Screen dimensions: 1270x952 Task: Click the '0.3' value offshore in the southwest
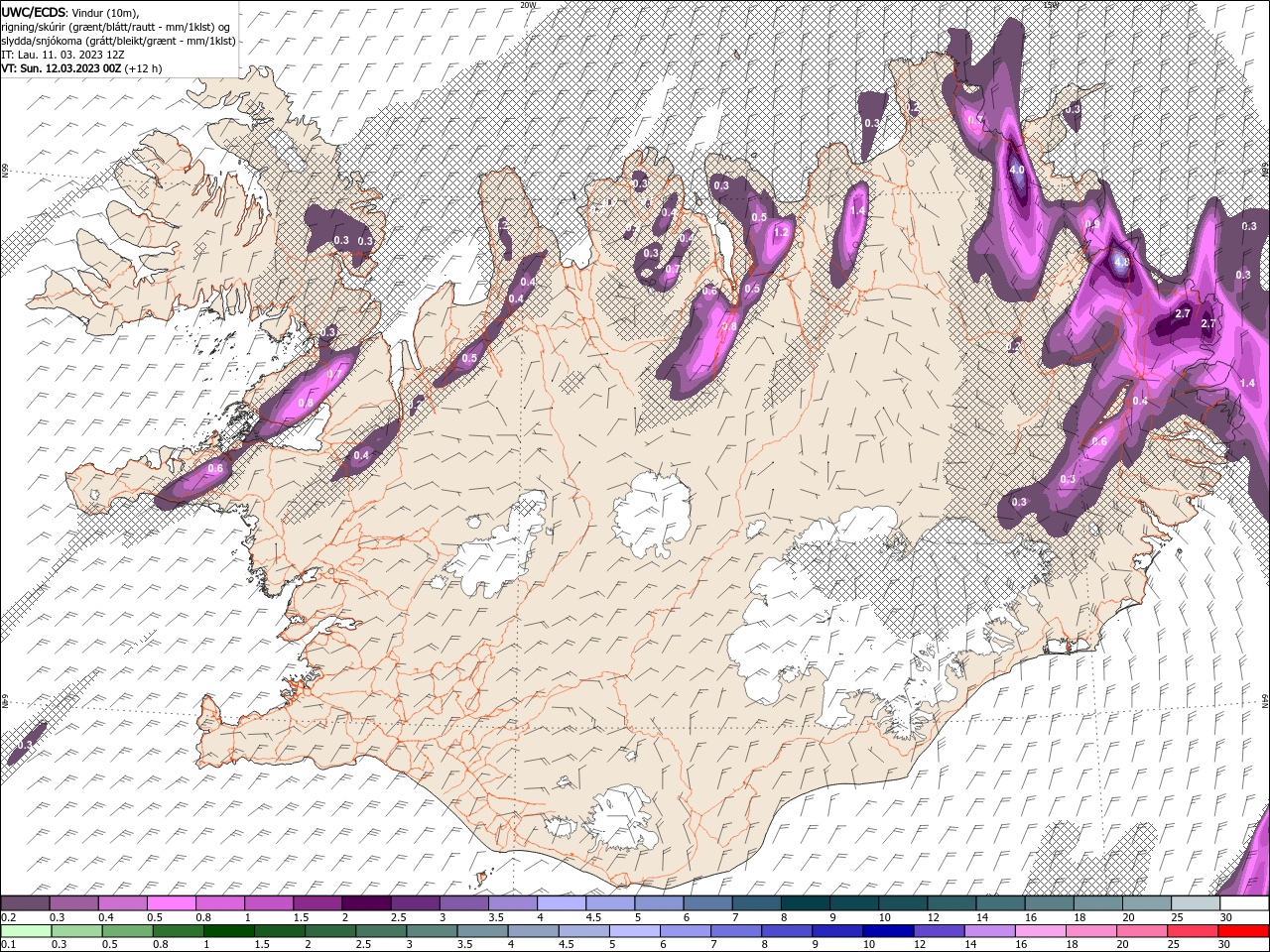[x=26, y=745]
